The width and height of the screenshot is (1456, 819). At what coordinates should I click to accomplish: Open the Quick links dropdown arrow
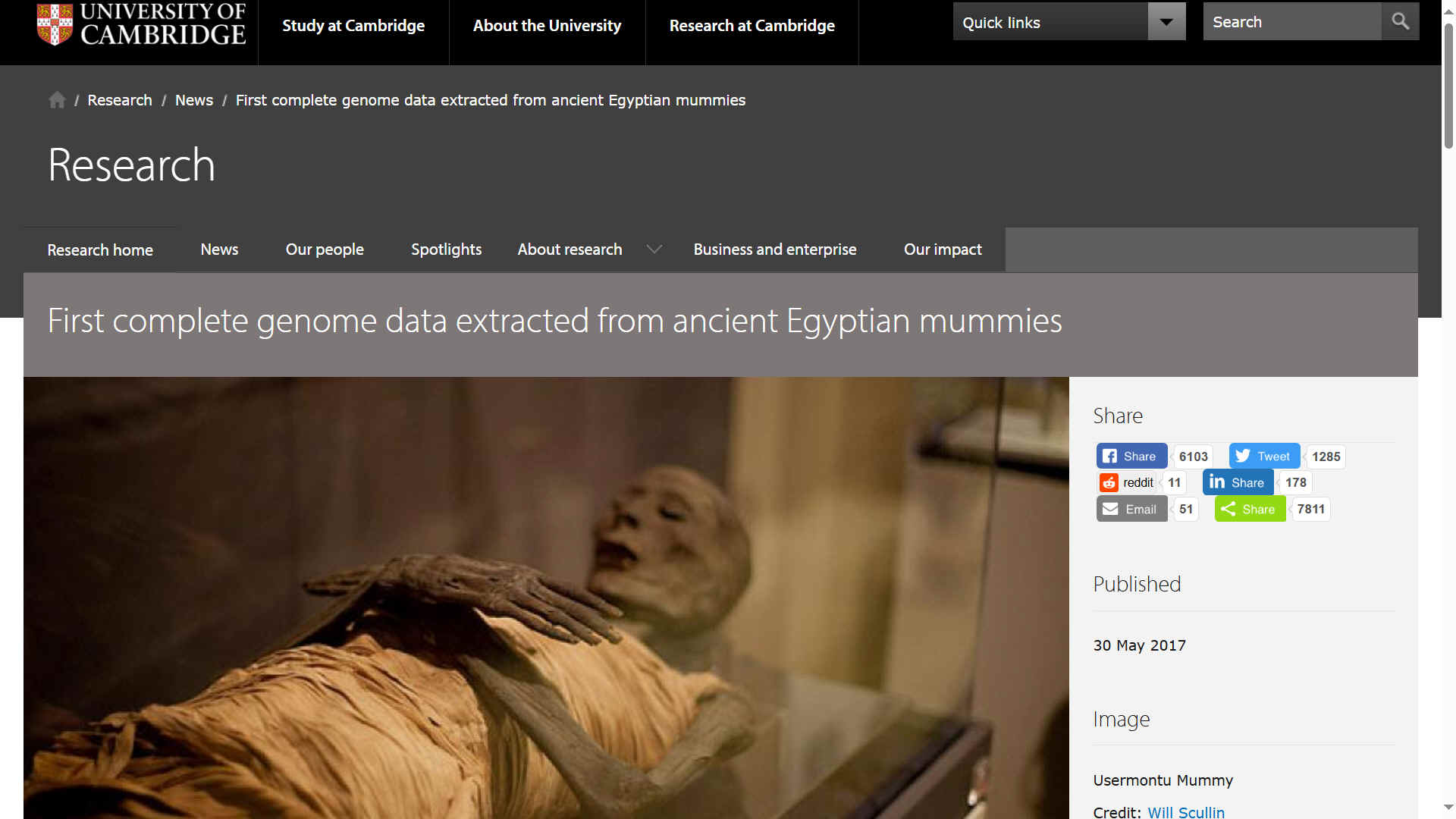coord(1166,21)
